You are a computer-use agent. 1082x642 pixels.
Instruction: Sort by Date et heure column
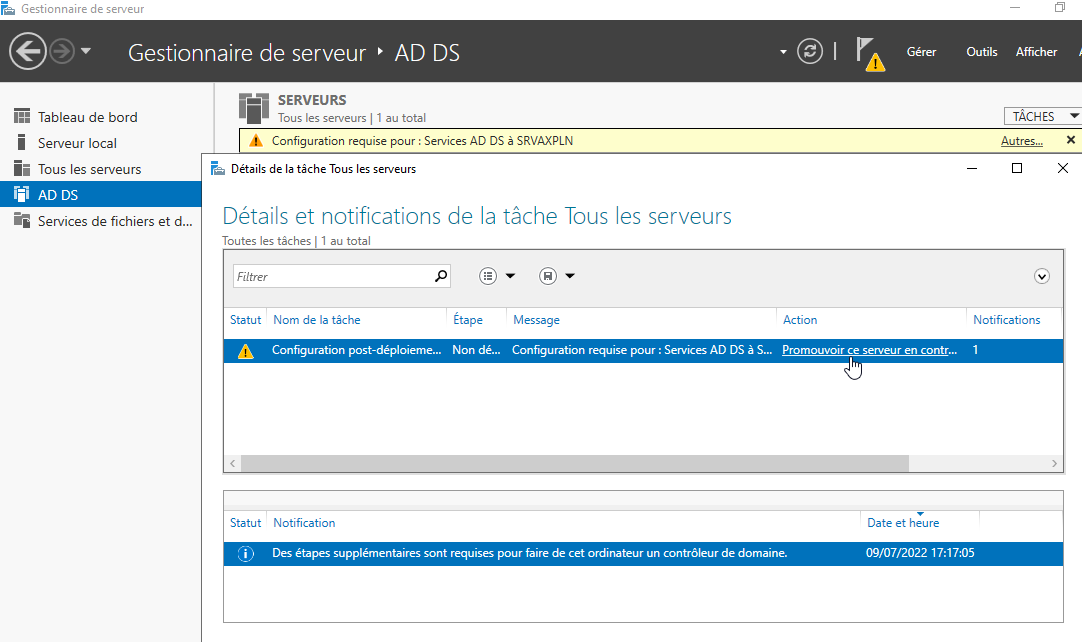[903, 523]
